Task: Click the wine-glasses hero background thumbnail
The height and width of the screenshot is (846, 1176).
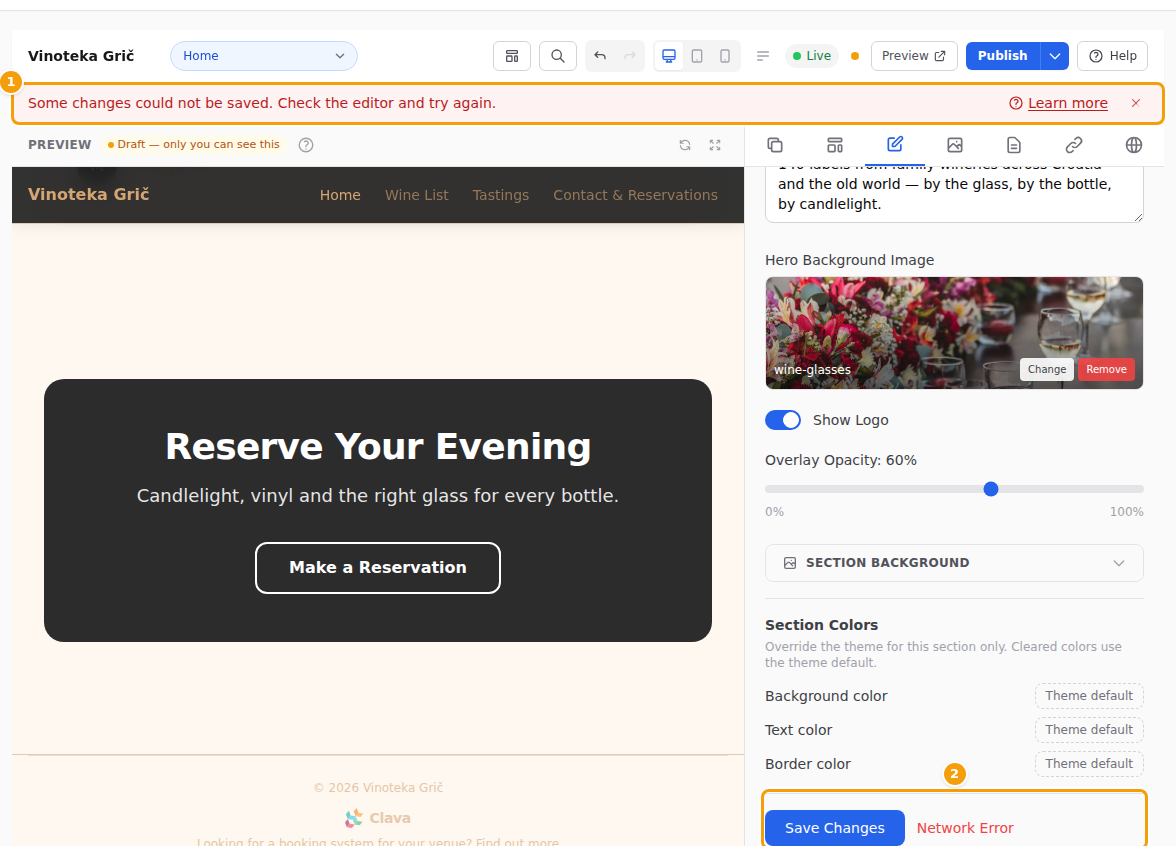Action: (x=954, y=333)
